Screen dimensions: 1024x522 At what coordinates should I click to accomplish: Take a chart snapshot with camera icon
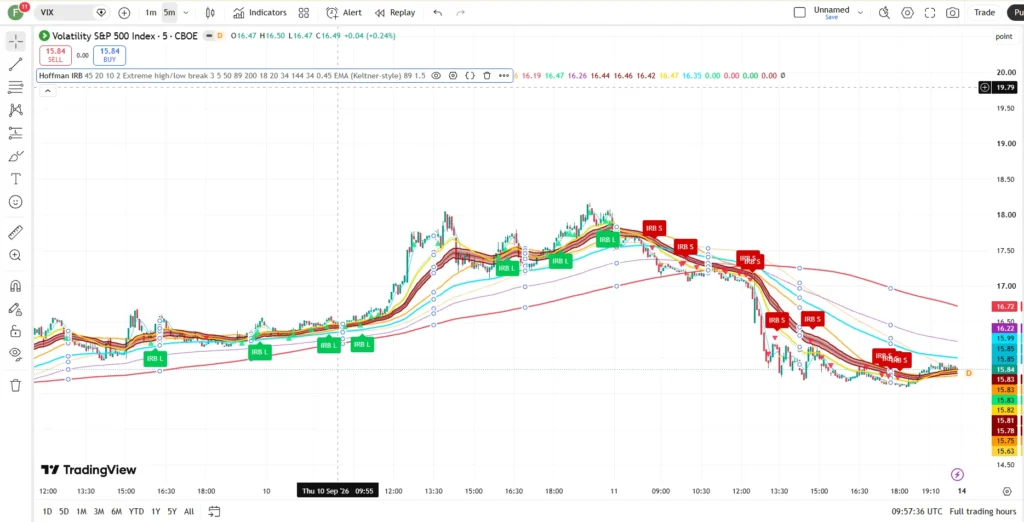click(953, 12)
